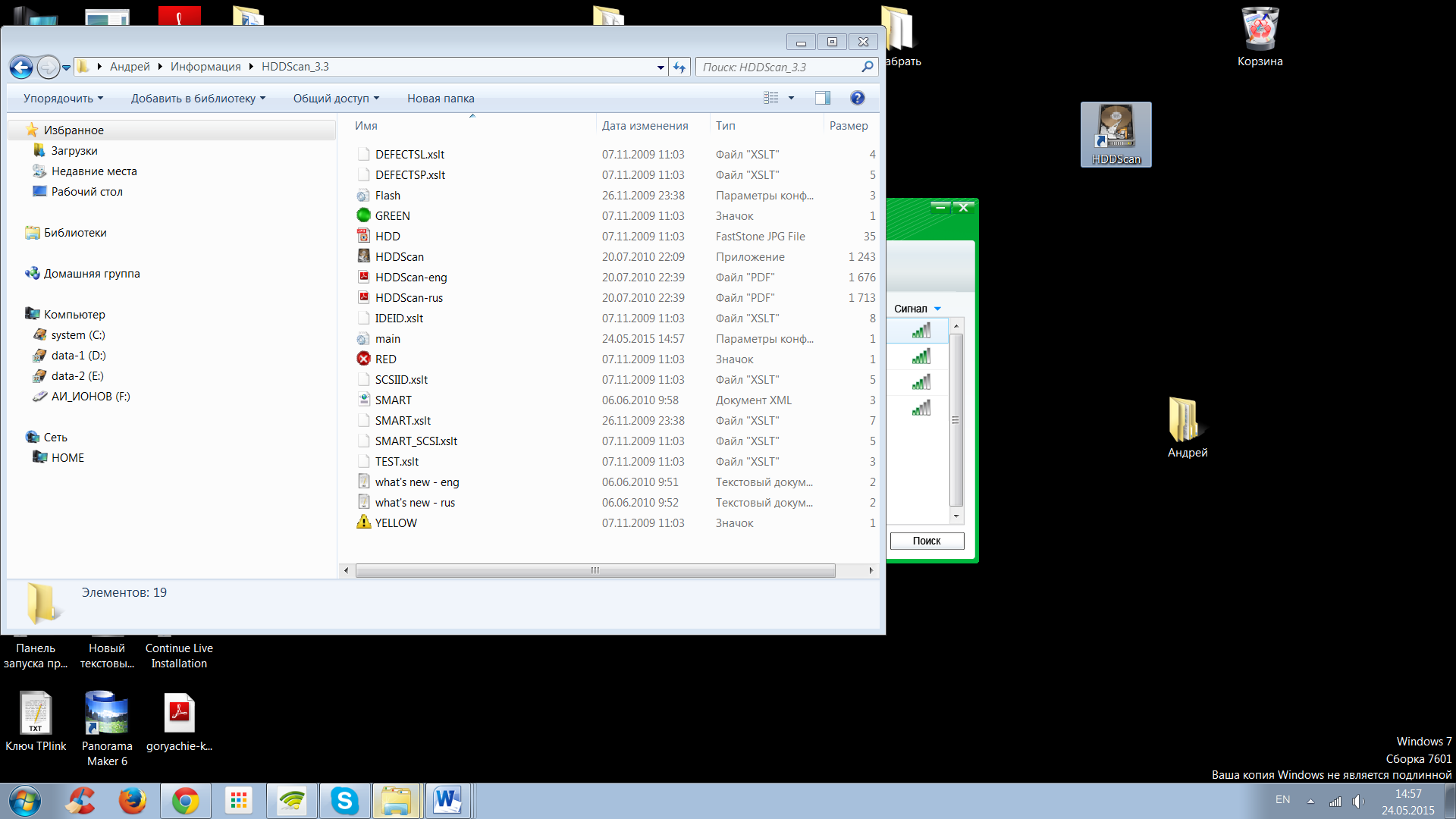Click the change view icon in toolbar

(x=771, y=98)
